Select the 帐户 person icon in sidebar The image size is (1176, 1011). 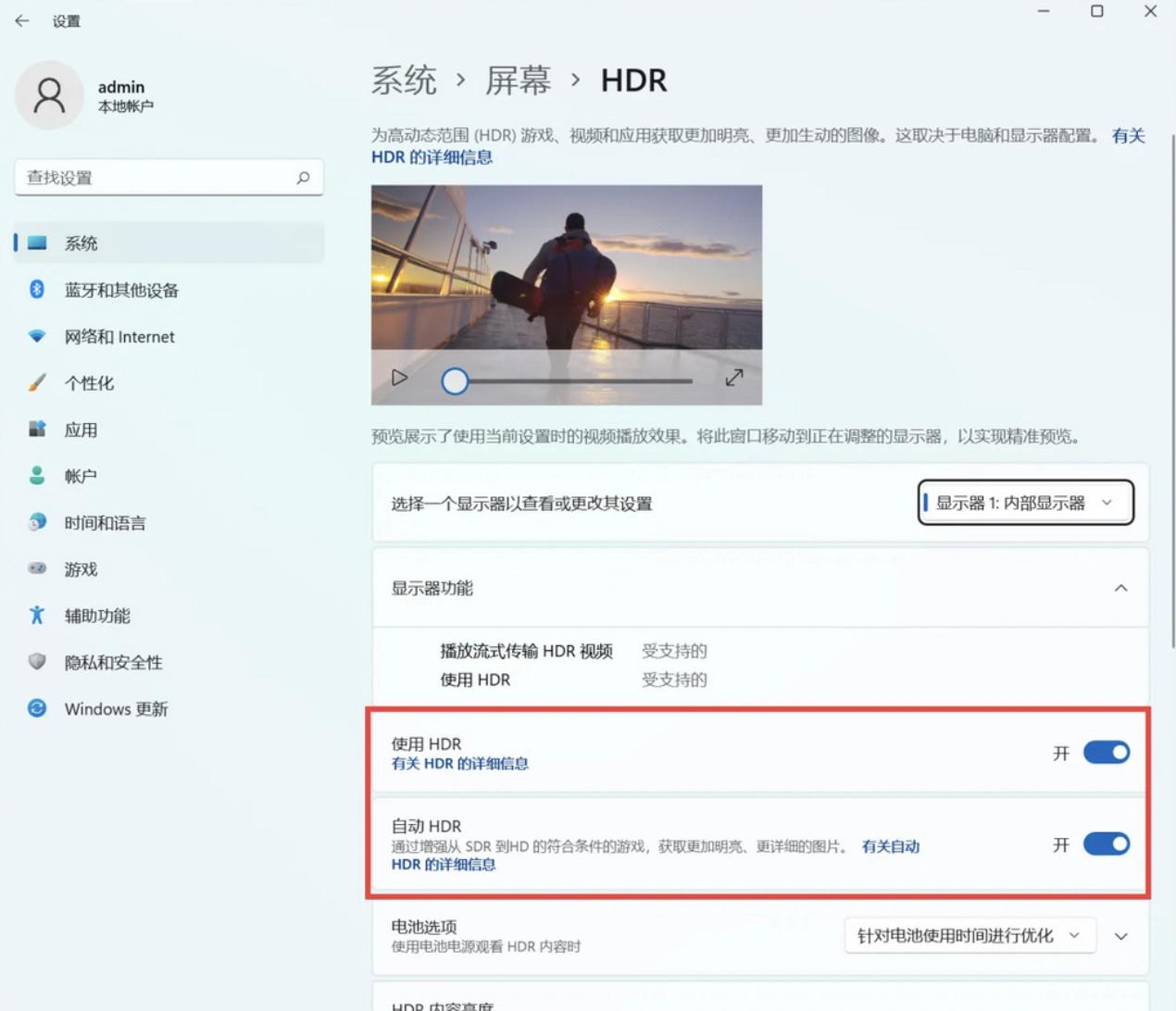click(x=37, y=476)
